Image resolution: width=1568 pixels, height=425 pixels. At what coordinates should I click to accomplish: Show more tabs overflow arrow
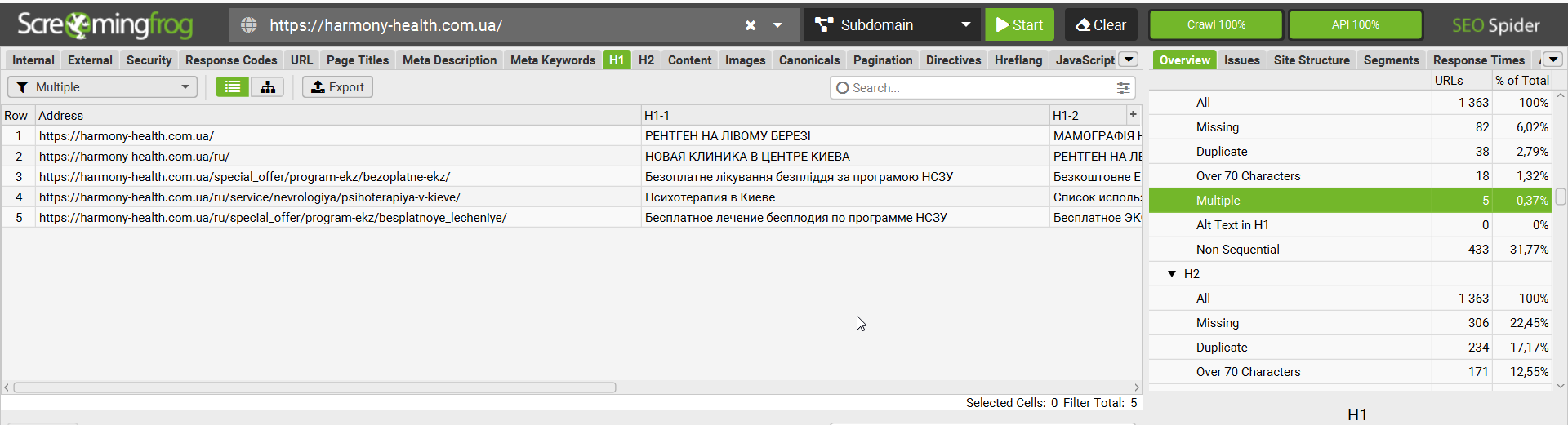pos(1129,60)
